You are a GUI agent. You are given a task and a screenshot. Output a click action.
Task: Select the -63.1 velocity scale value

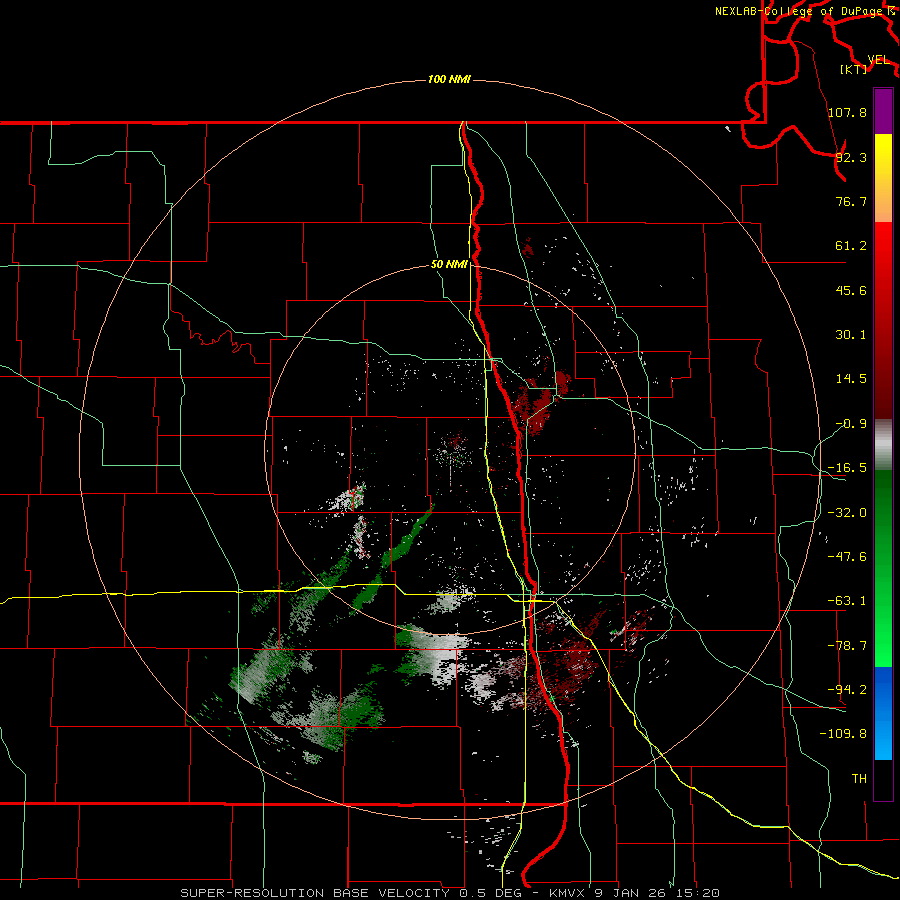pyautogui.click(x=847, y=601)
